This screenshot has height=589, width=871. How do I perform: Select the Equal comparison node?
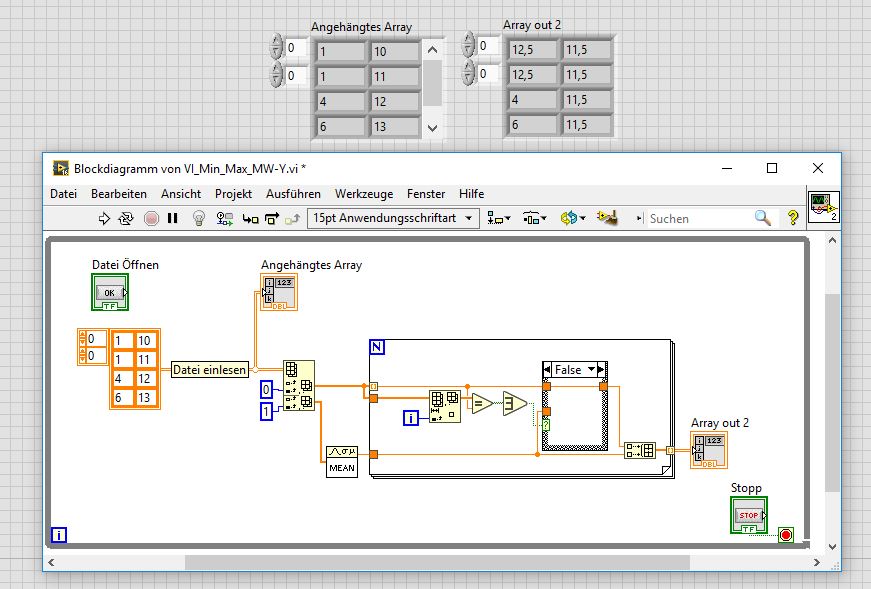pyautogui.click(x=482, y=402)
